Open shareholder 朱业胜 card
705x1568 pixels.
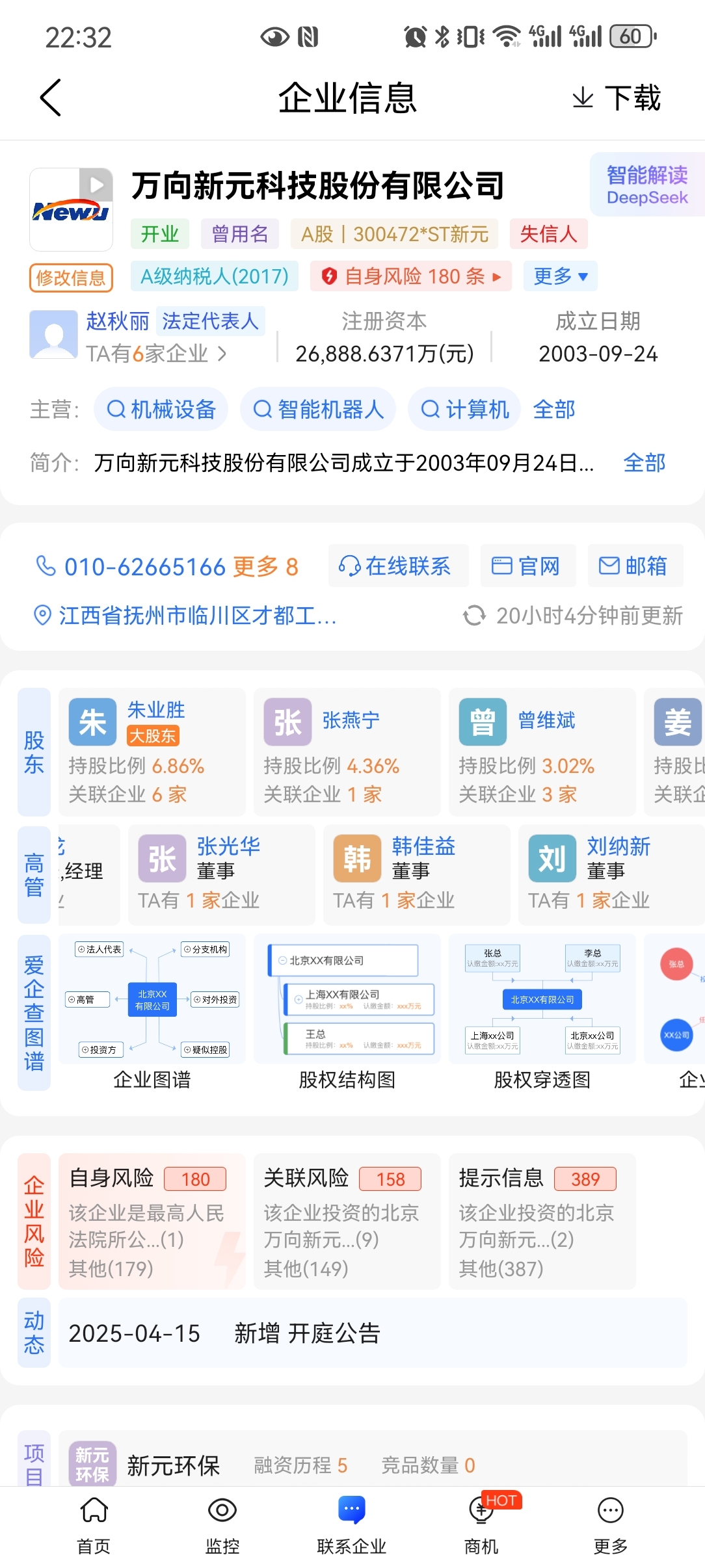(152, 751)
